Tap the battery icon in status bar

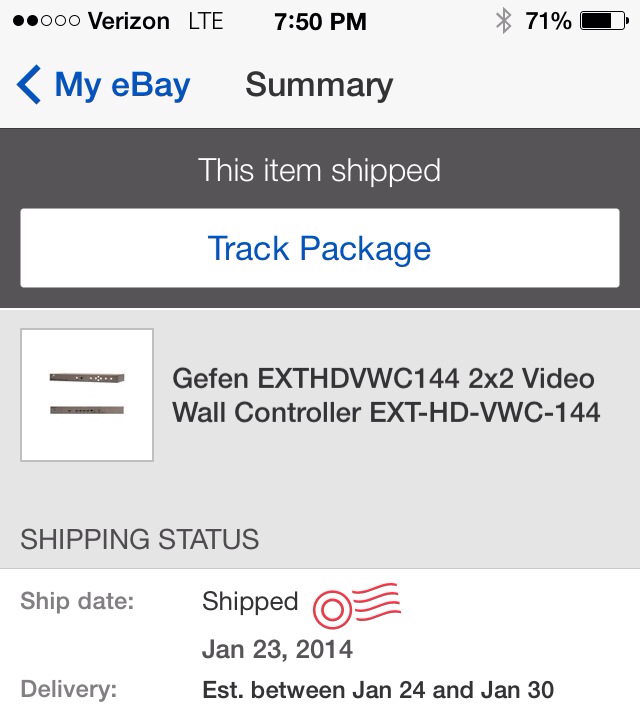pyautogui.click(x=605, y=21)
